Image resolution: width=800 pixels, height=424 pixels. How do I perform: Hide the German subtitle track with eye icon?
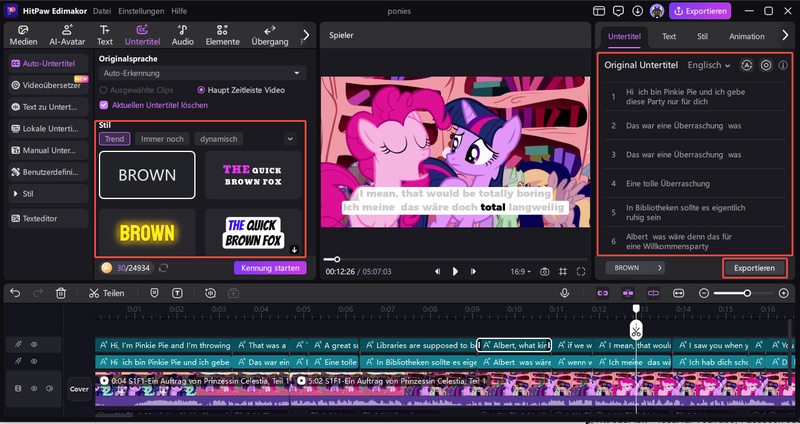pos(34,361)
